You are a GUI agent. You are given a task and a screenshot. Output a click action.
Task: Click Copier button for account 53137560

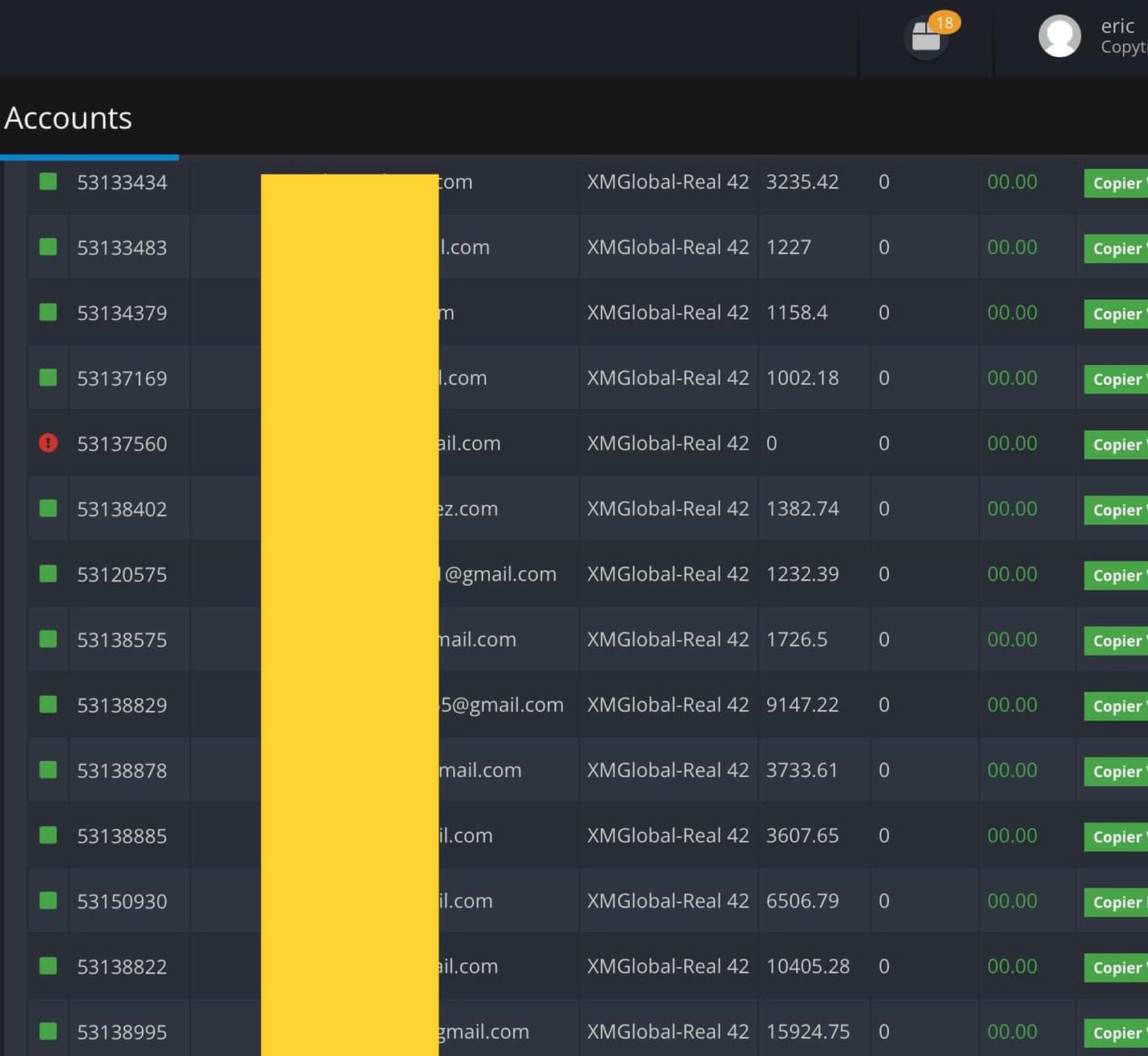(x=1116, y=444)
